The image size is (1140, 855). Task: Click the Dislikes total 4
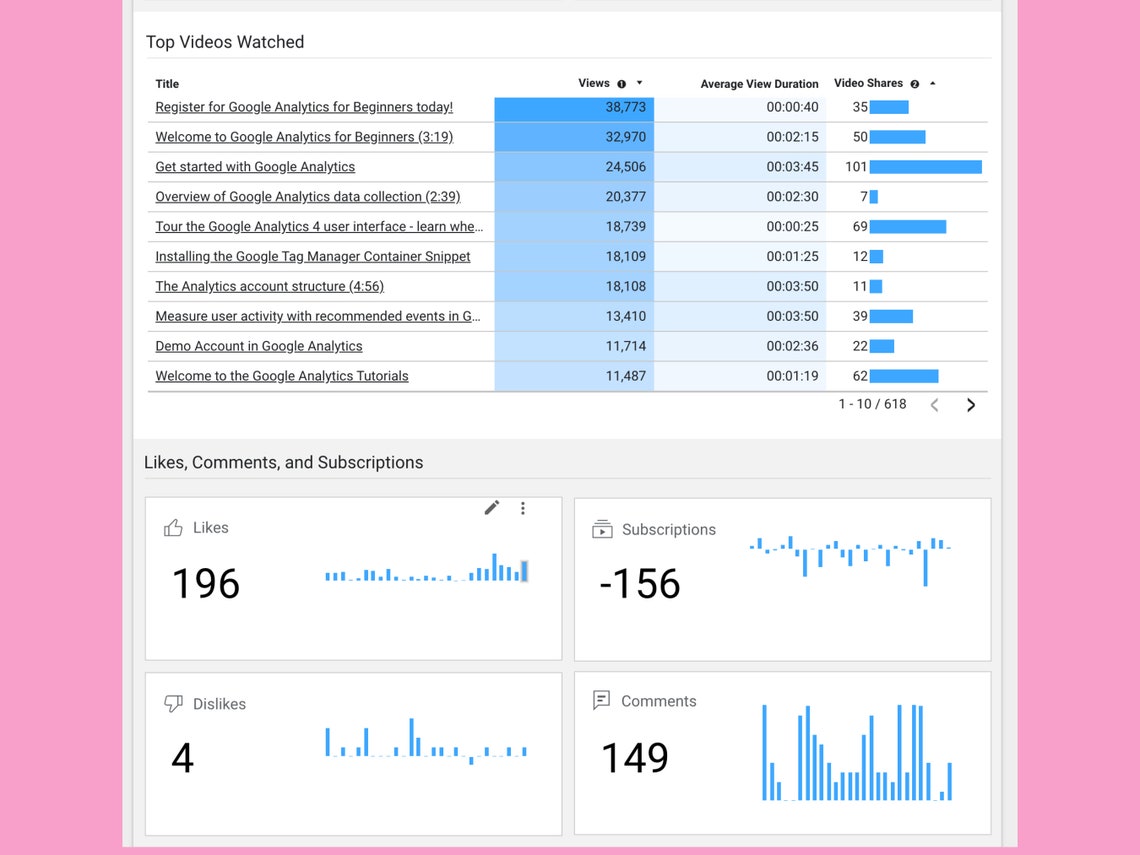tap(182, 758)
